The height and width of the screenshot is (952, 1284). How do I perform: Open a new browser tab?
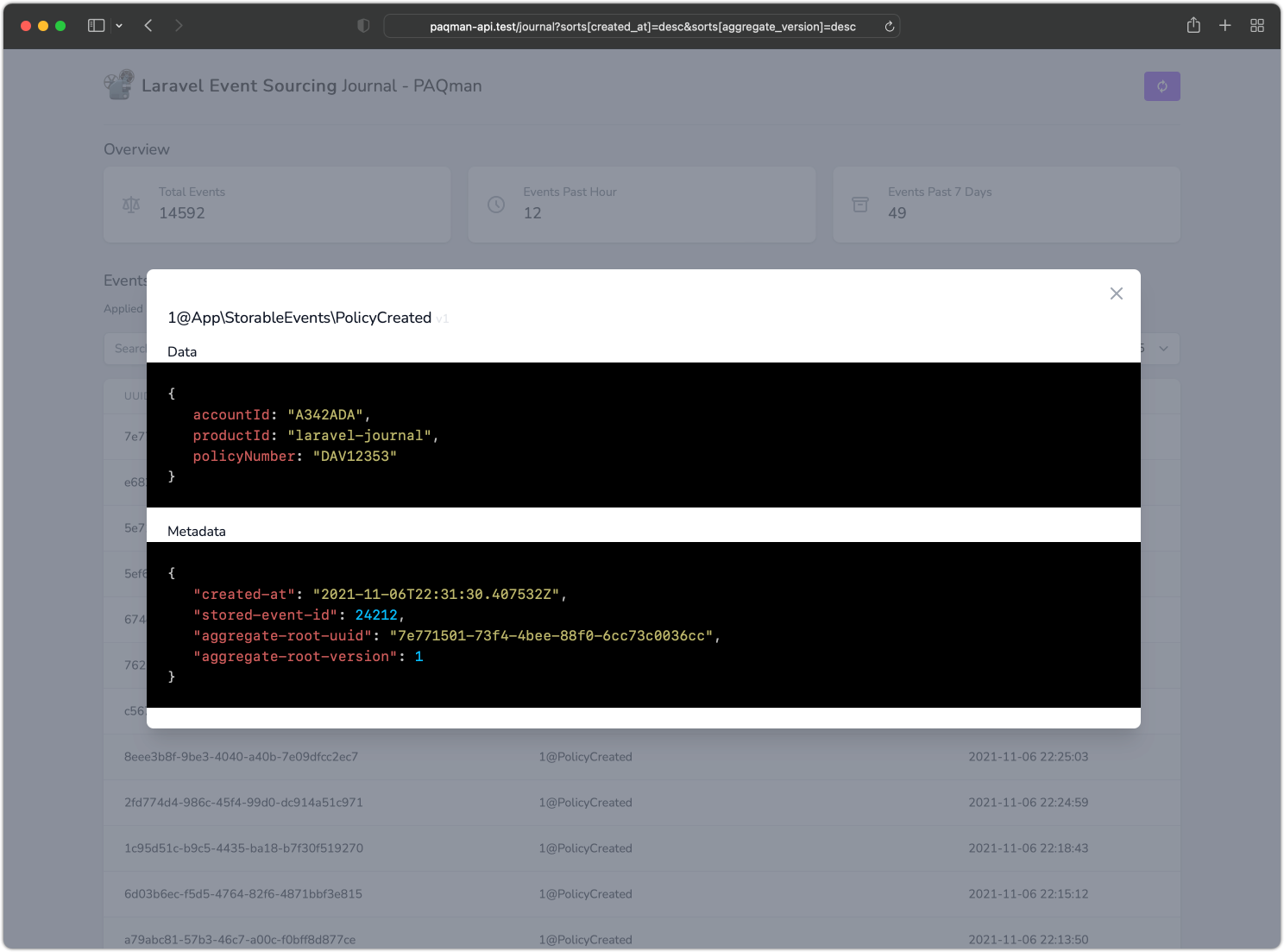tap(1224, 26)
